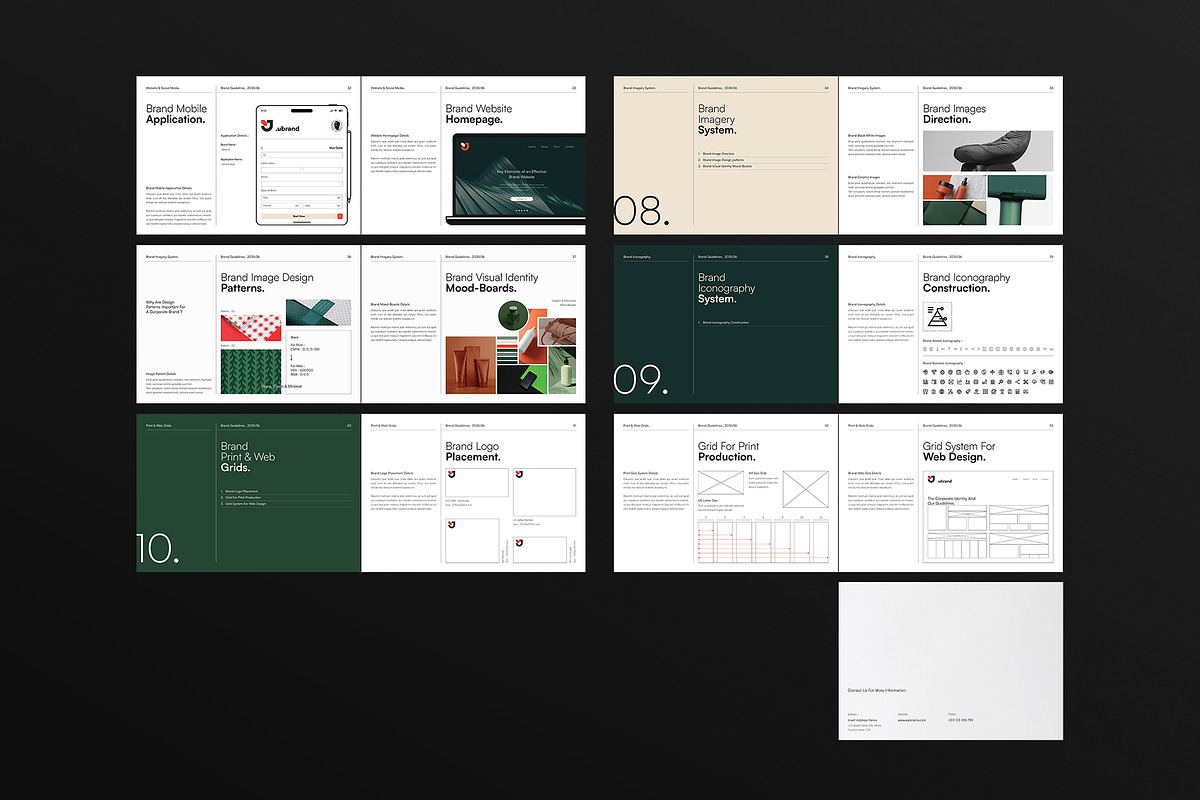
Task: Click the large '08.' number
Action: click(641, 211)
